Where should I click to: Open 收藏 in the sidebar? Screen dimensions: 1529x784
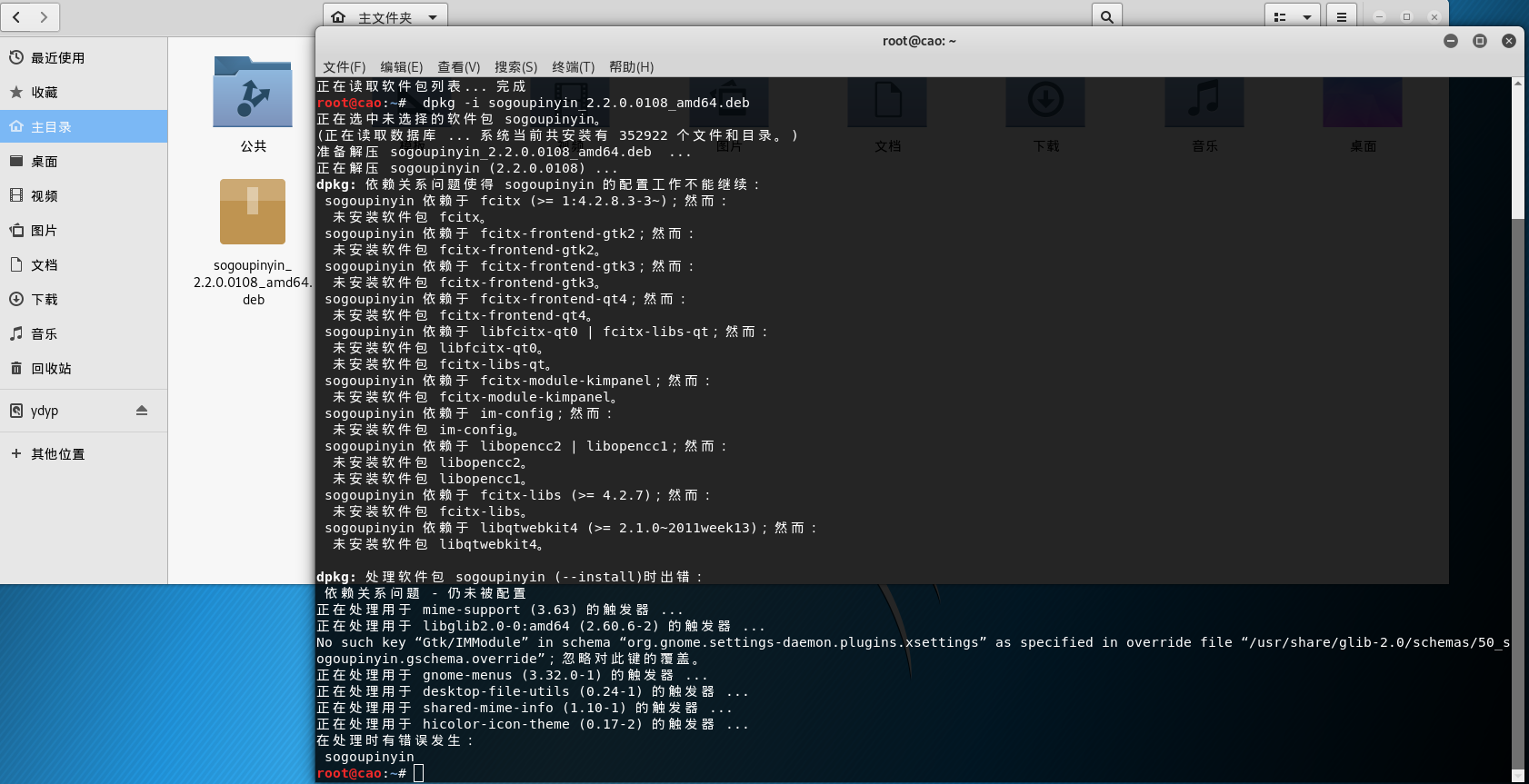tap(84, 93)
